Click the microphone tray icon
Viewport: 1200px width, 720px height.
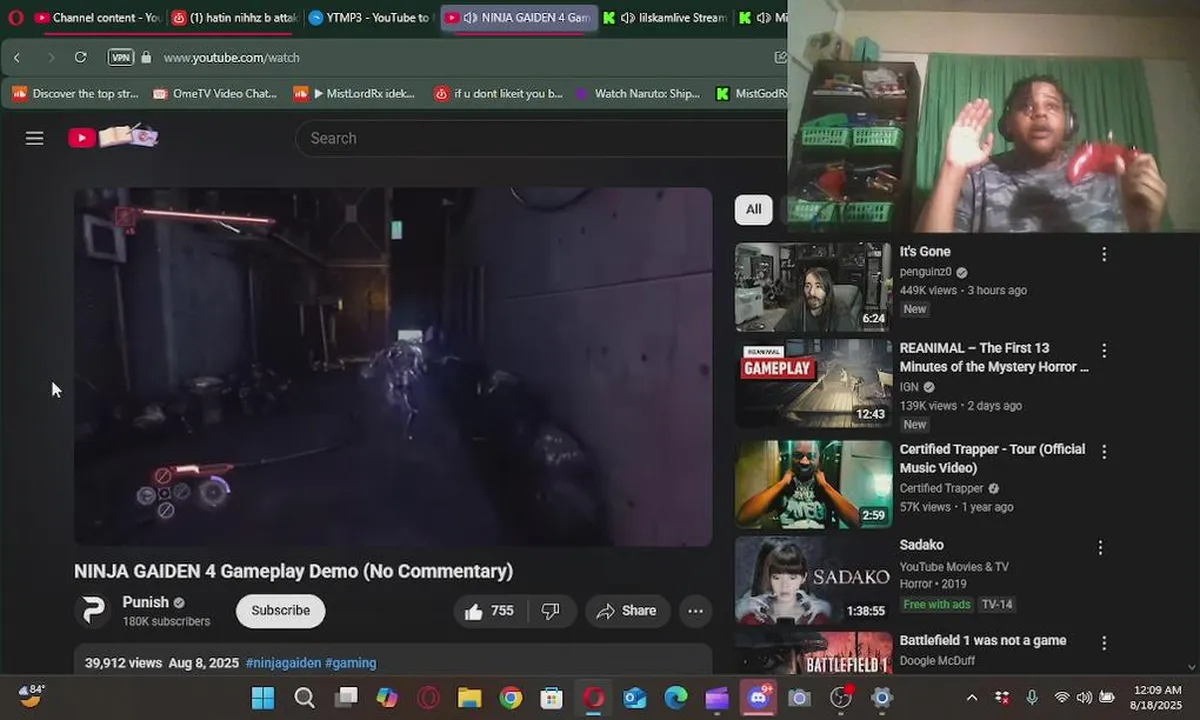[1032, 697]
